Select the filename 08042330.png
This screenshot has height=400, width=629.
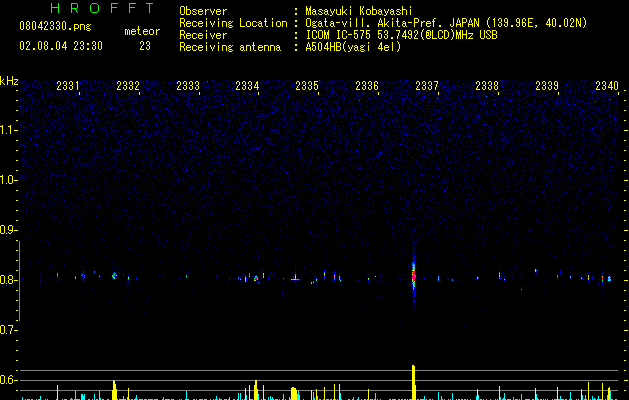[x=55, y=27]
